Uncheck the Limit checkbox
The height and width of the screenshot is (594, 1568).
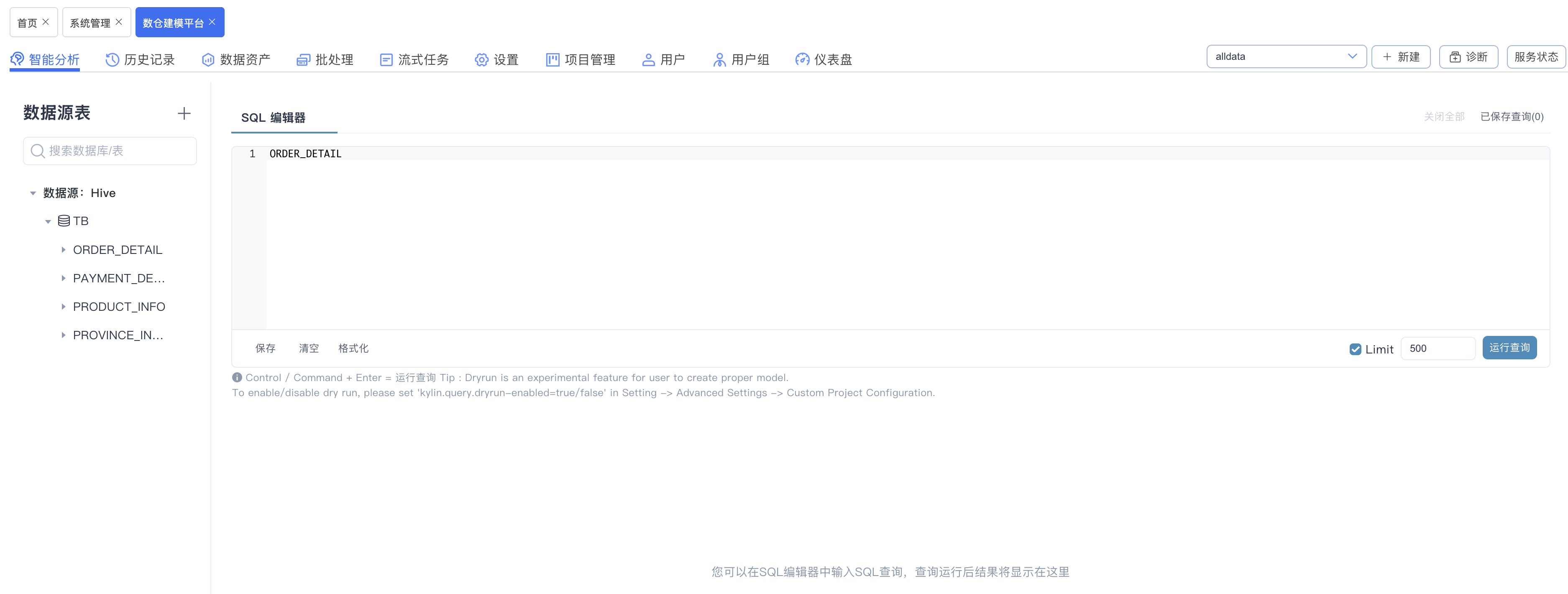pos(1355,349)
